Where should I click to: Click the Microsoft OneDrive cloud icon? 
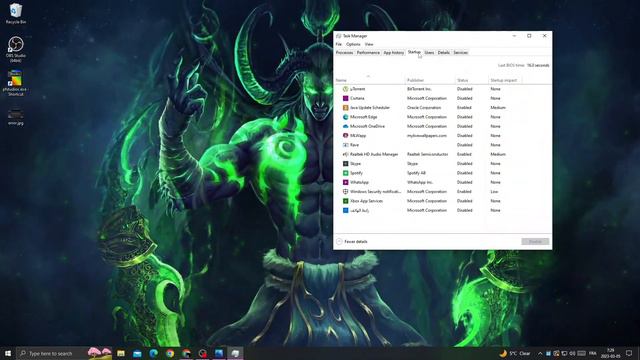click(x=345, y=127)
